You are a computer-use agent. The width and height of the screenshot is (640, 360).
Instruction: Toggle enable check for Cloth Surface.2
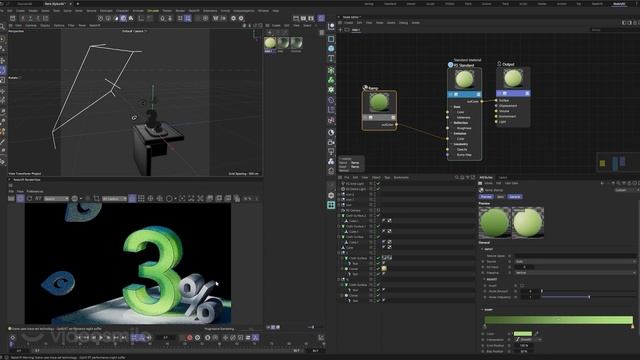[378, 216]
